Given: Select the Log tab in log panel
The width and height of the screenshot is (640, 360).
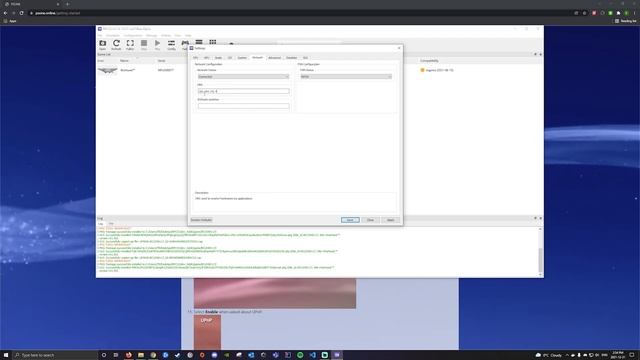Looking at the screenshot, I should 101,224.
